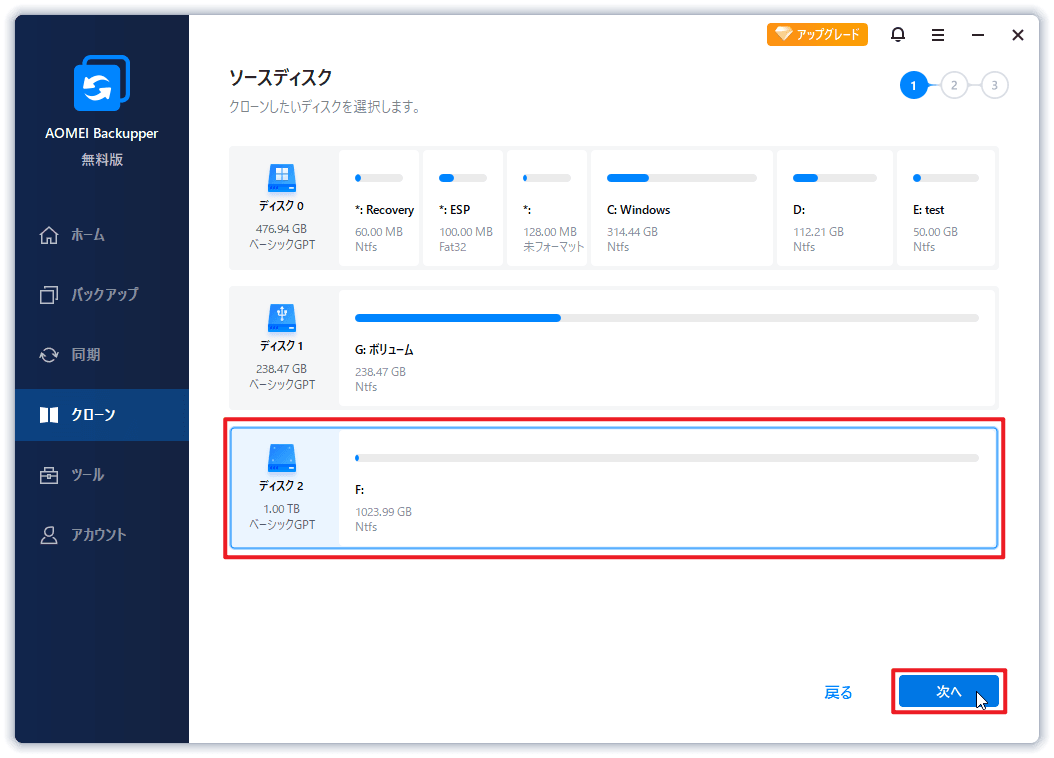This screenshot has width=1054, height=758.
Task: Click the step 2 indicator circle
Action: click(954, 86)
